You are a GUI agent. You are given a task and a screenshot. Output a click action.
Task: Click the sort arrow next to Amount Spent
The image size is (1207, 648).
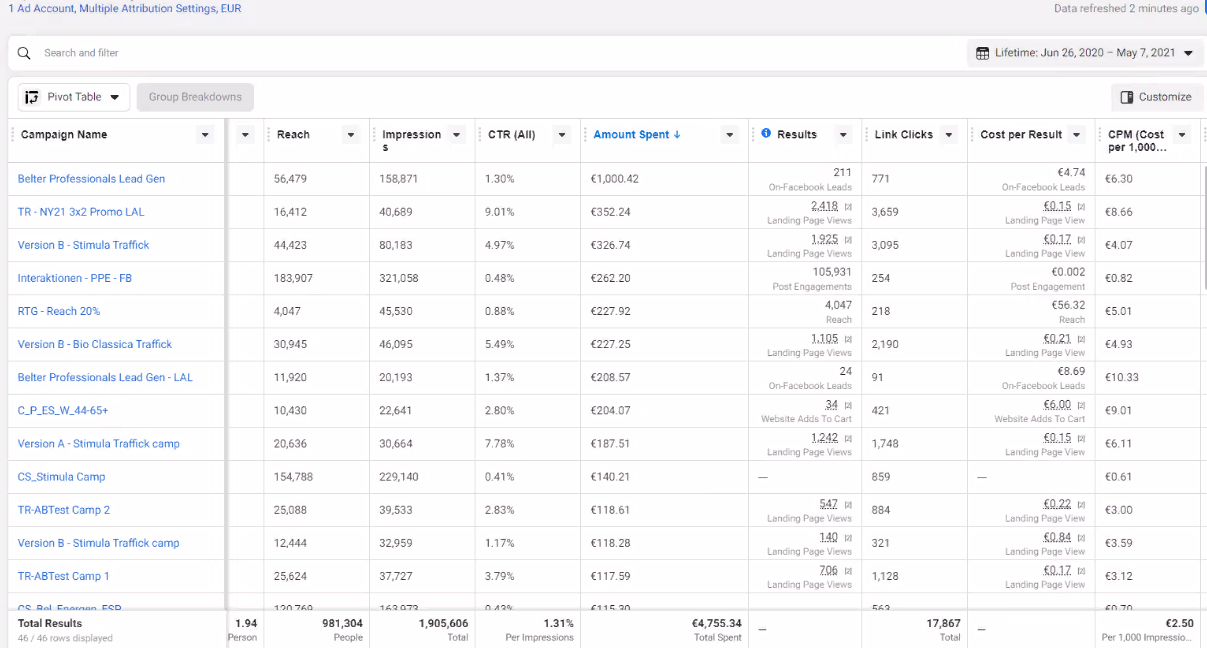pyautogui.click(x=677, y=135)
